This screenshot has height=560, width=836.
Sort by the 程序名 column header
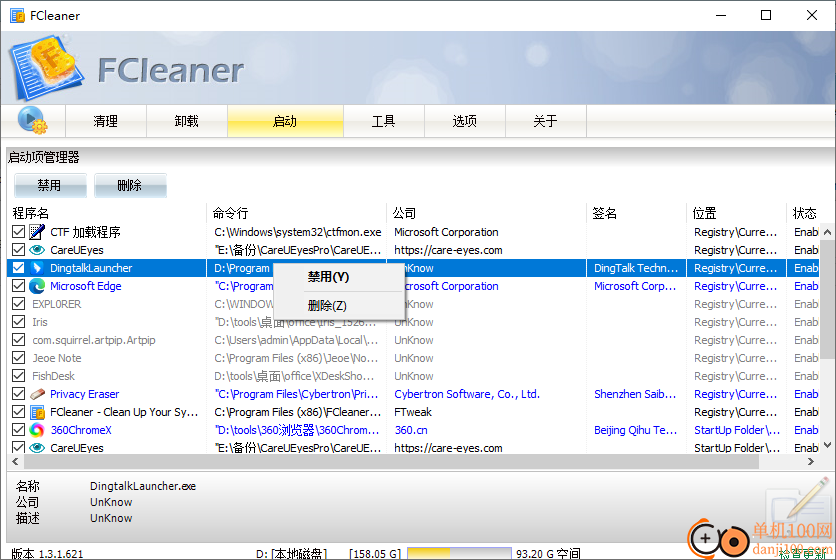pos(107,213)
